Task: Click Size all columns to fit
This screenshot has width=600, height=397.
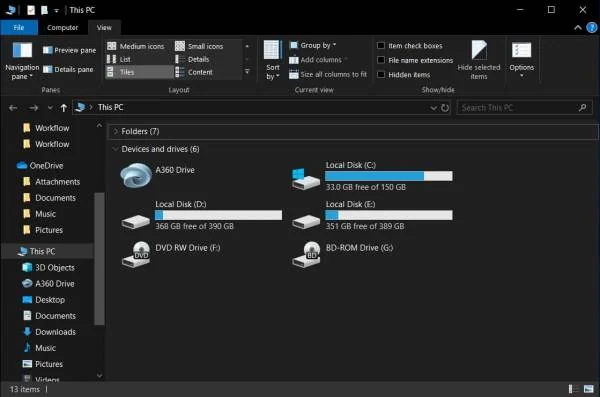Action: pyautogui.click(x=328, y=74)
